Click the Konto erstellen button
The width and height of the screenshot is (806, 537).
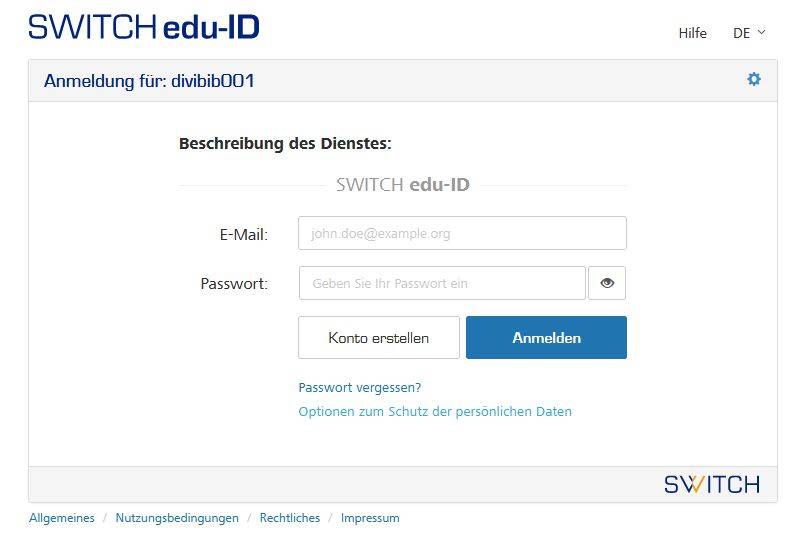pyautogui.click(x=379, y=338)
